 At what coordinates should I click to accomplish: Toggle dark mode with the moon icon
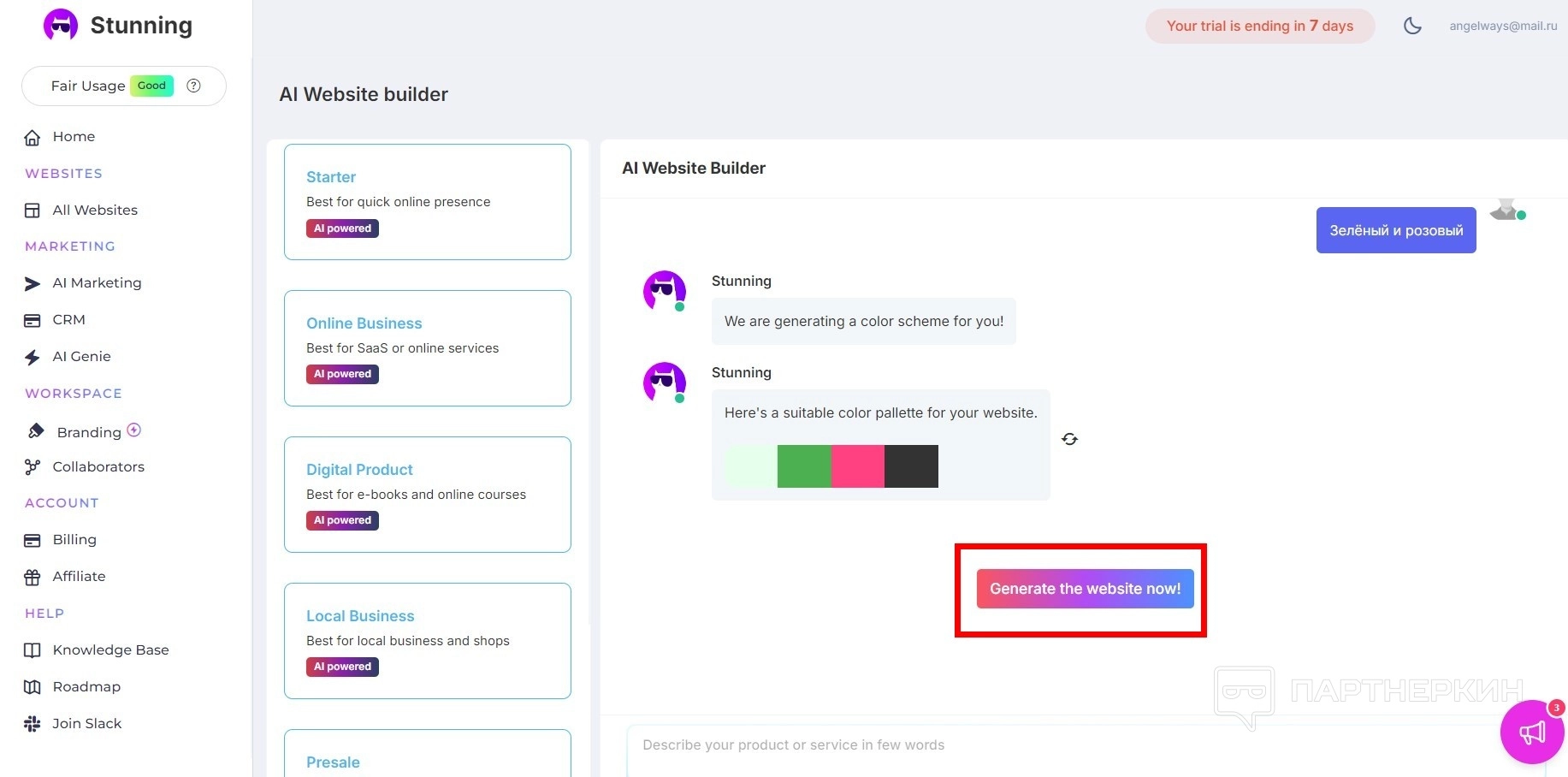(1412, 26)
